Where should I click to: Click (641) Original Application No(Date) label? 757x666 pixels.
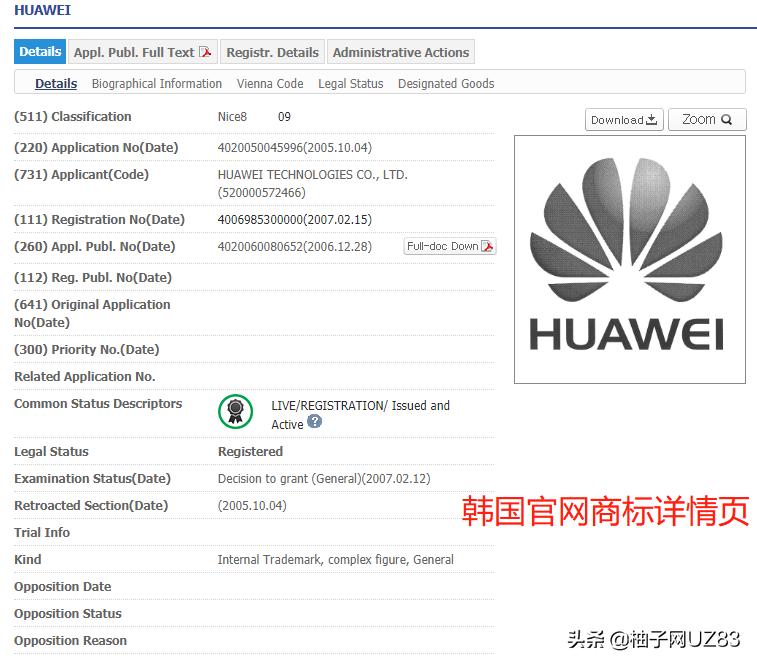92,314
